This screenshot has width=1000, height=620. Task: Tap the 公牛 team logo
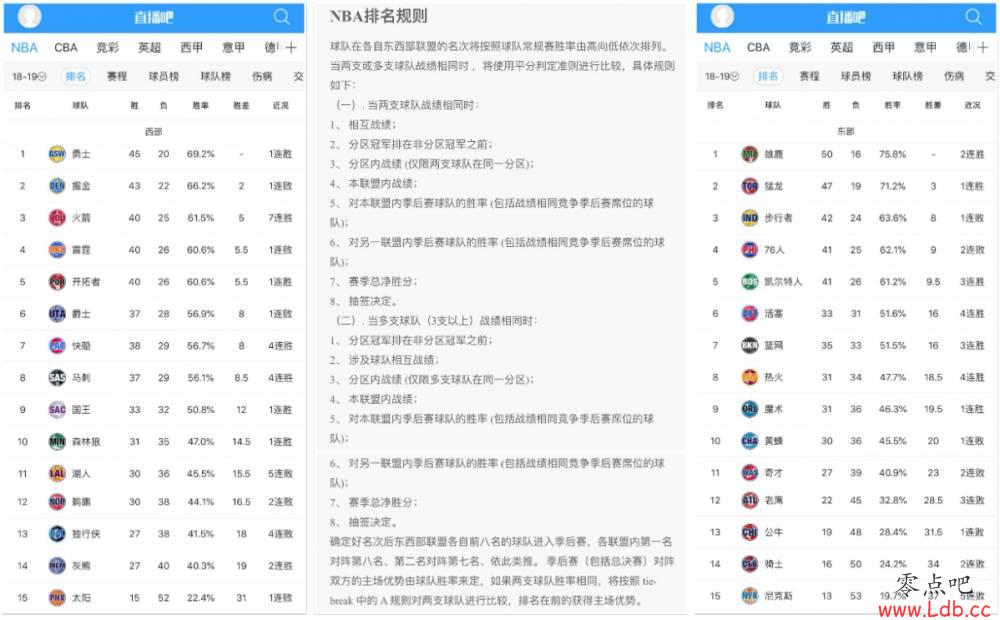point(749,532)
